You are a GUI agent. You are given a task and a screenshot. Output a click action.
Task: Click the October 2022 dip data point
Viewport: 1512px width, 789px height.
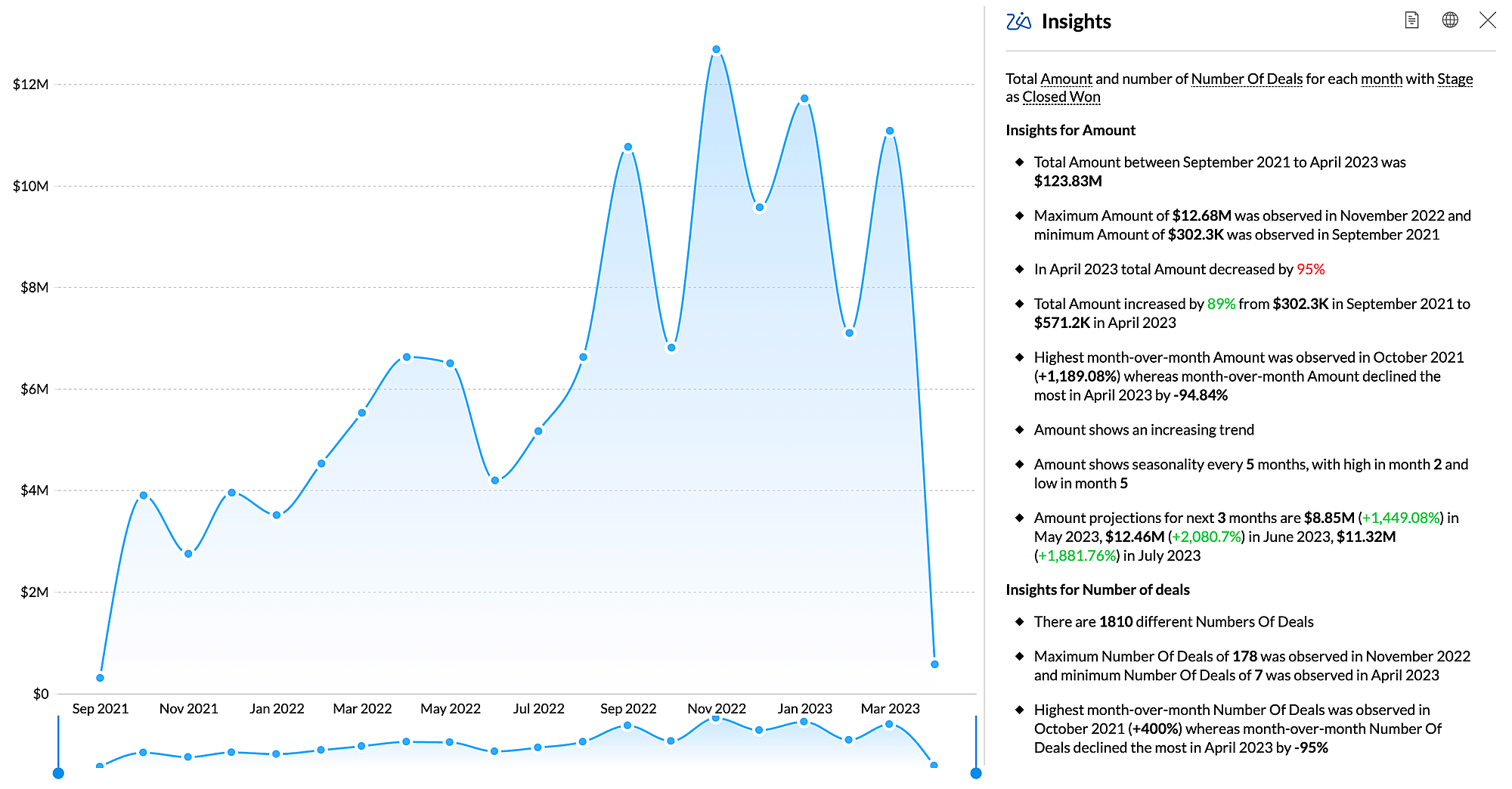(671, 348)
